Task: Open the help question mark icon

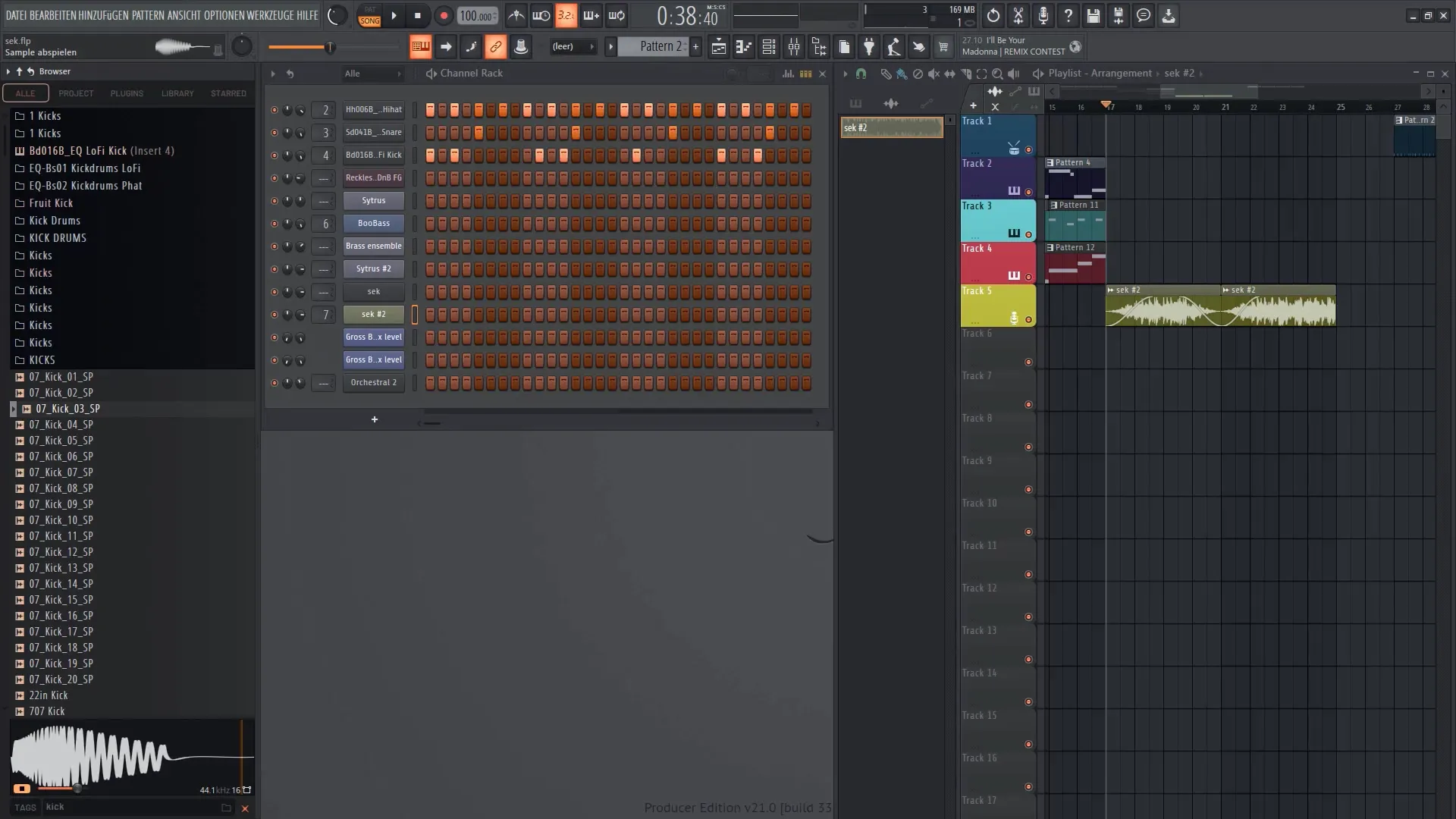Action: pyautogui.click(x=1068, y=15)
